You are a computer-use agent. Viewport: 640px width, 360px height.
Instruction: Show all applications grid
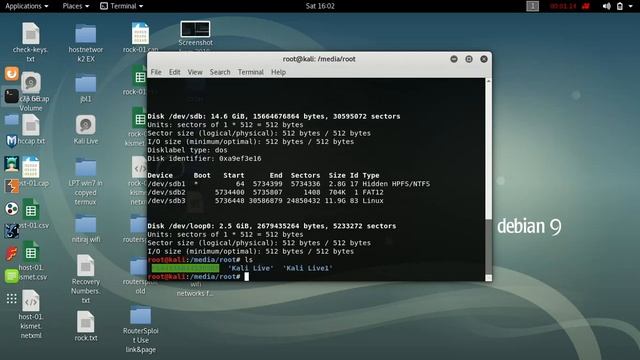coord(11,299)
